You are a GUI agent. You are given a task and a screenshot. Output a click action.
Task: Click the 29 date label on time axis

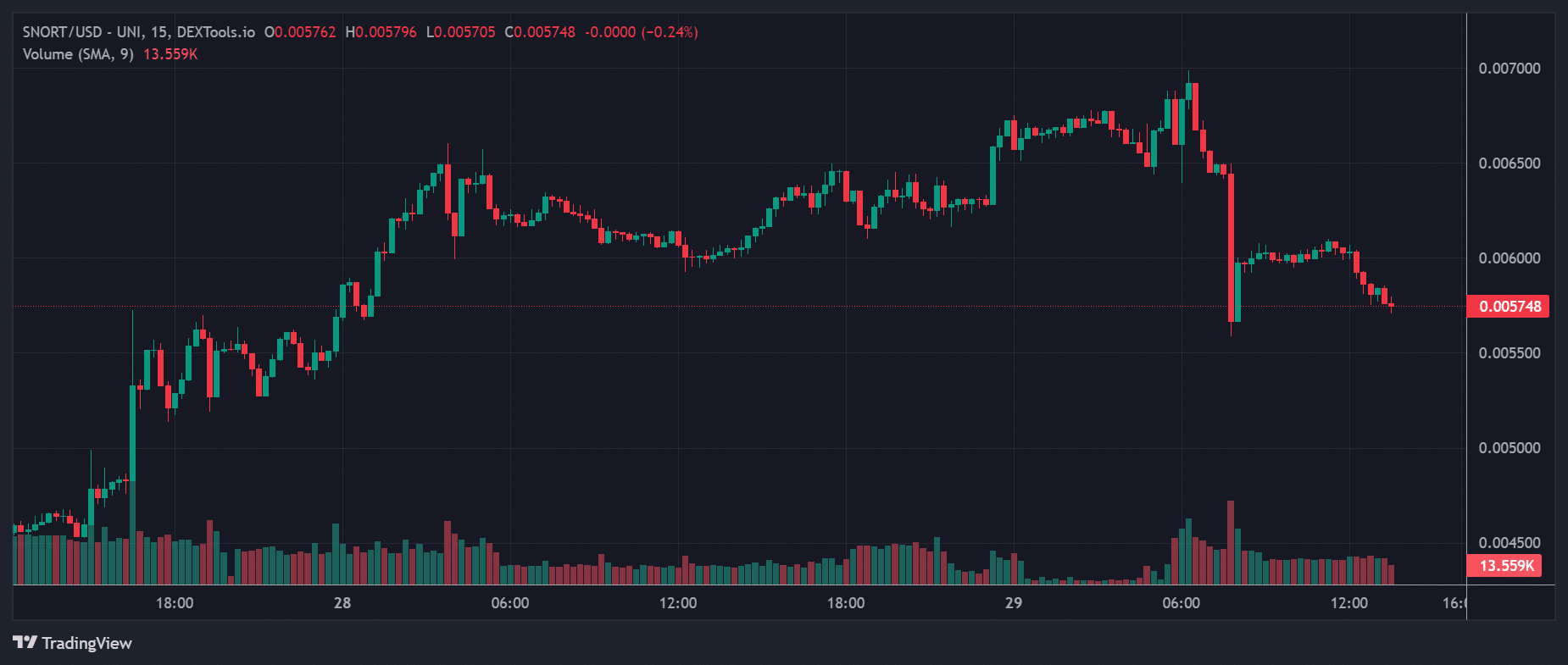click(1014, 603)
